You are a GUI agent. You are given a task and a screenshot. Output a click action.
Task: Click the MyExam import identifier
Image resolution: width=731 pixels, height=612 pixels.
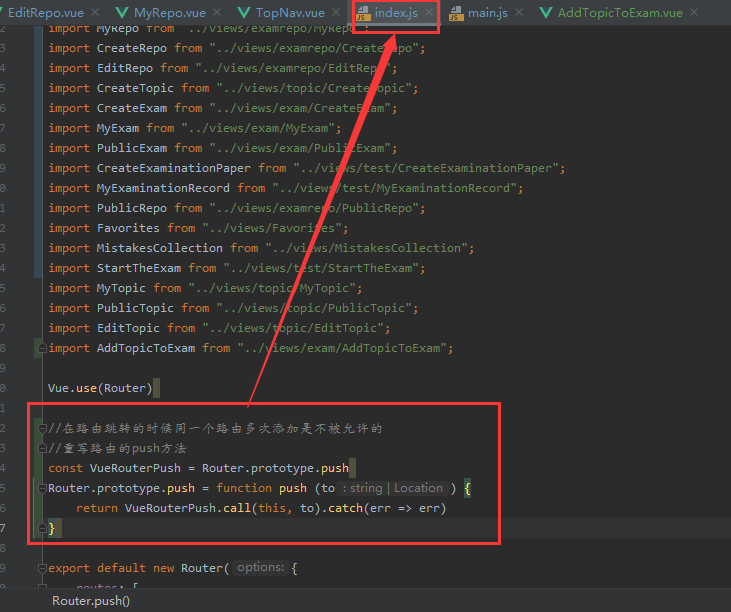coord(117,128)
